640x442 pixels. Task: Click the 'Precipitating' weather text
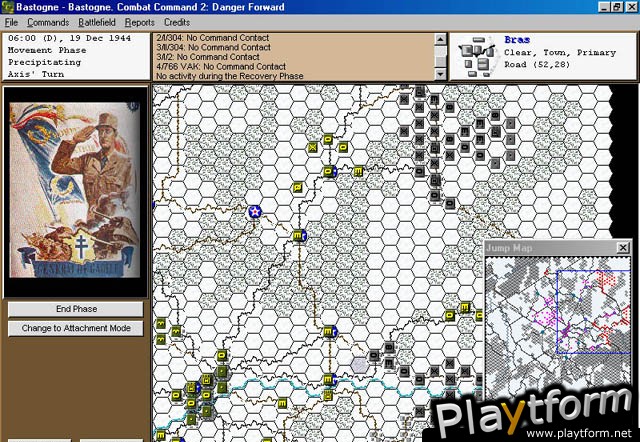pyautogui.click(x=44, y=62)
